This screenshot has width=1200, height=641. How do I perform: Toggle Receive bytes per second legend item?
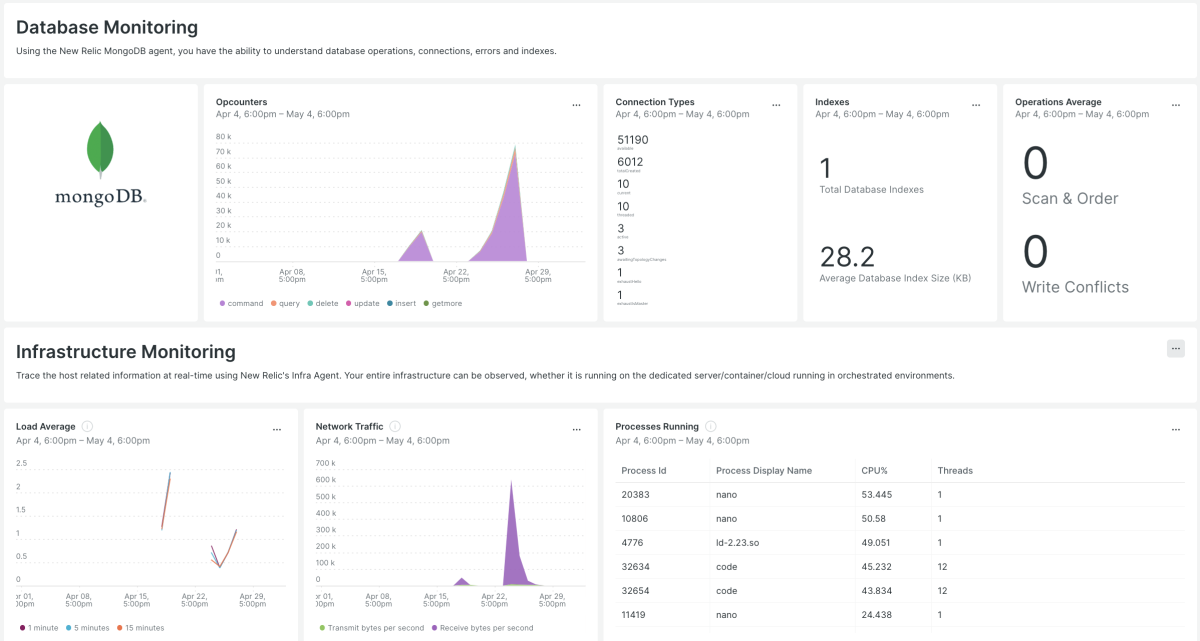[x=482, y=628]
